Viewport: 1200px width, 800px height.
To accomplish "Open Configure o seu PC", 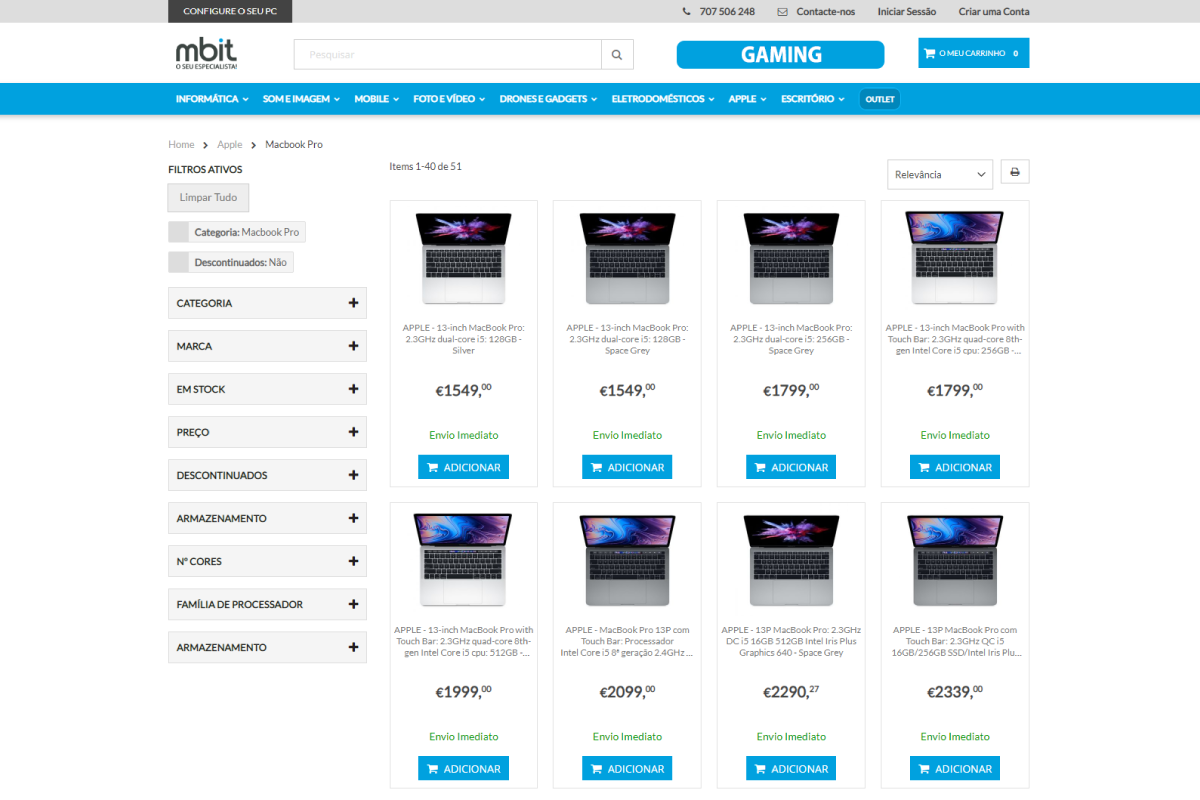I will (230, 11).
